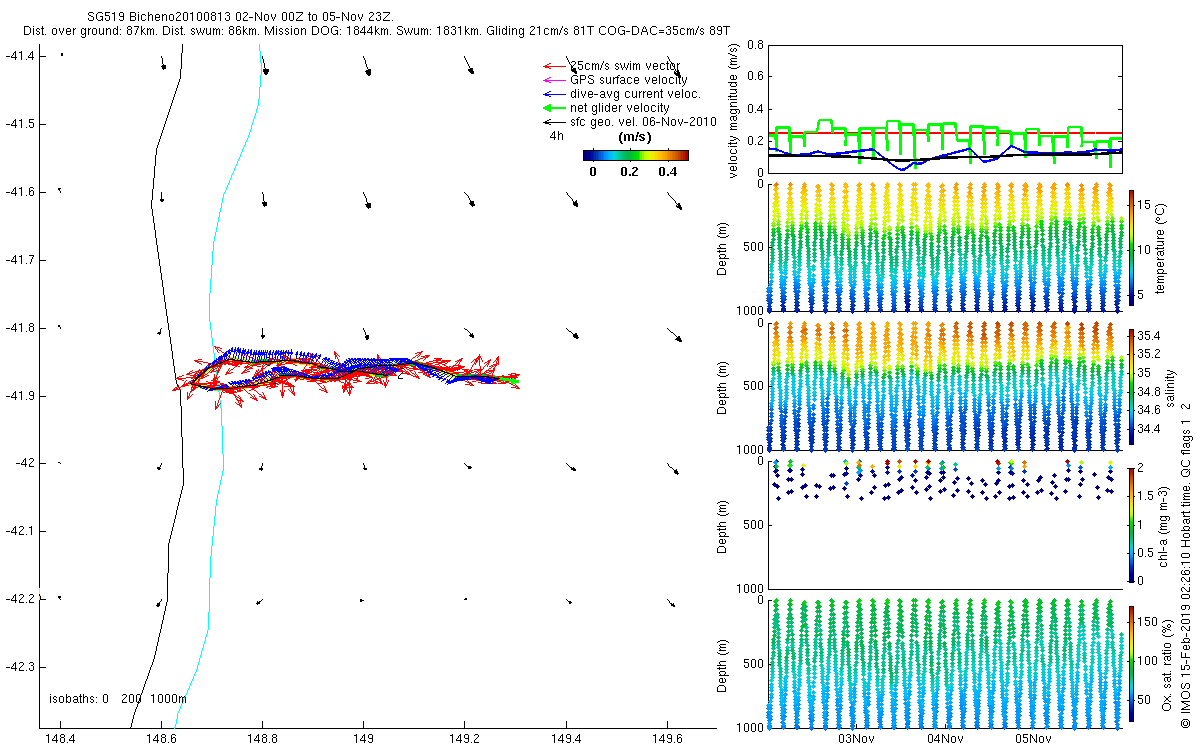Image resolution: width=1200 pixels, height=750 pixels.
Task: Click map longitude tick '148.4'
Action: (61, 739)
